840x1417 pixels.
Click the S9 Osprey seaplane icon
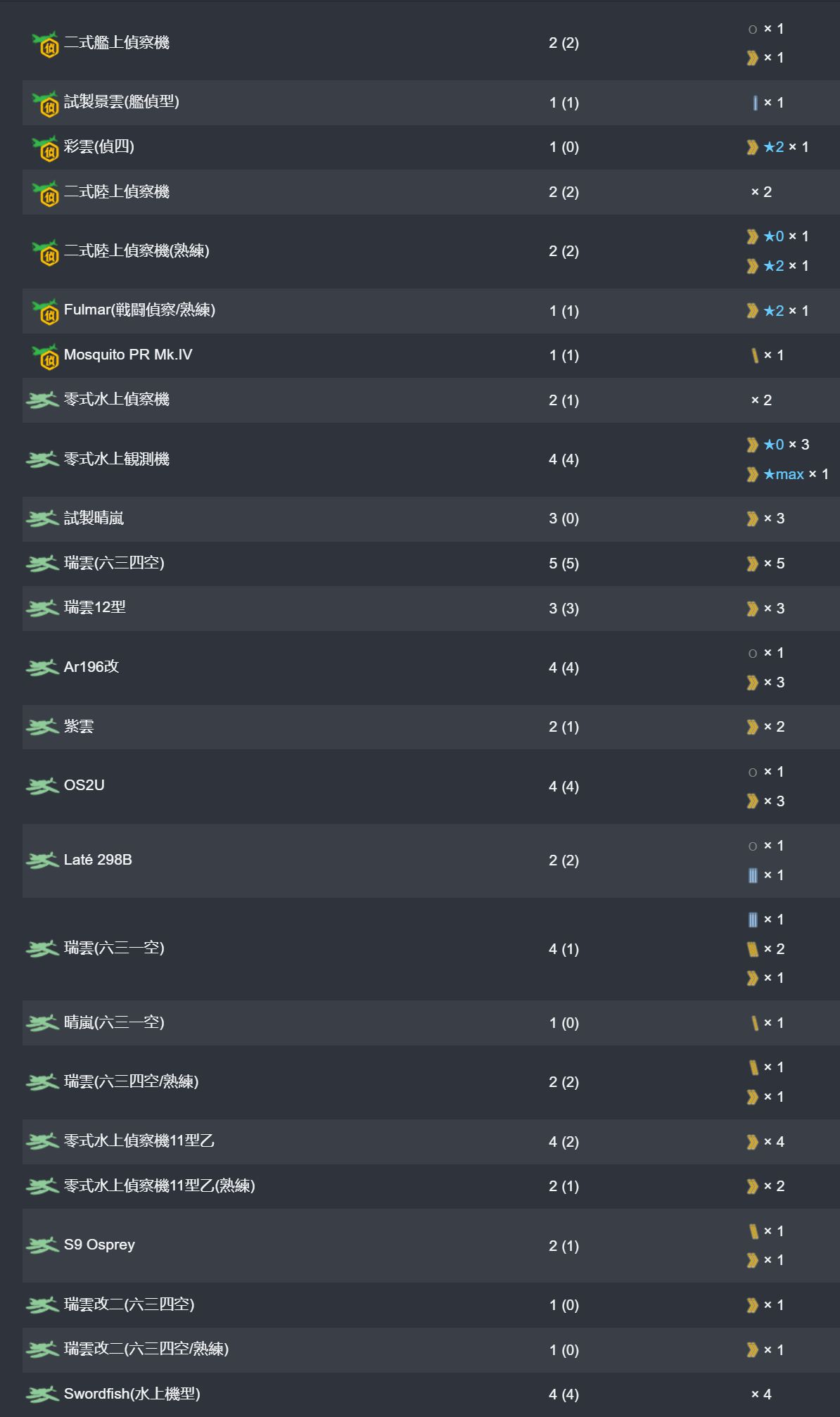pos(42,1245)
